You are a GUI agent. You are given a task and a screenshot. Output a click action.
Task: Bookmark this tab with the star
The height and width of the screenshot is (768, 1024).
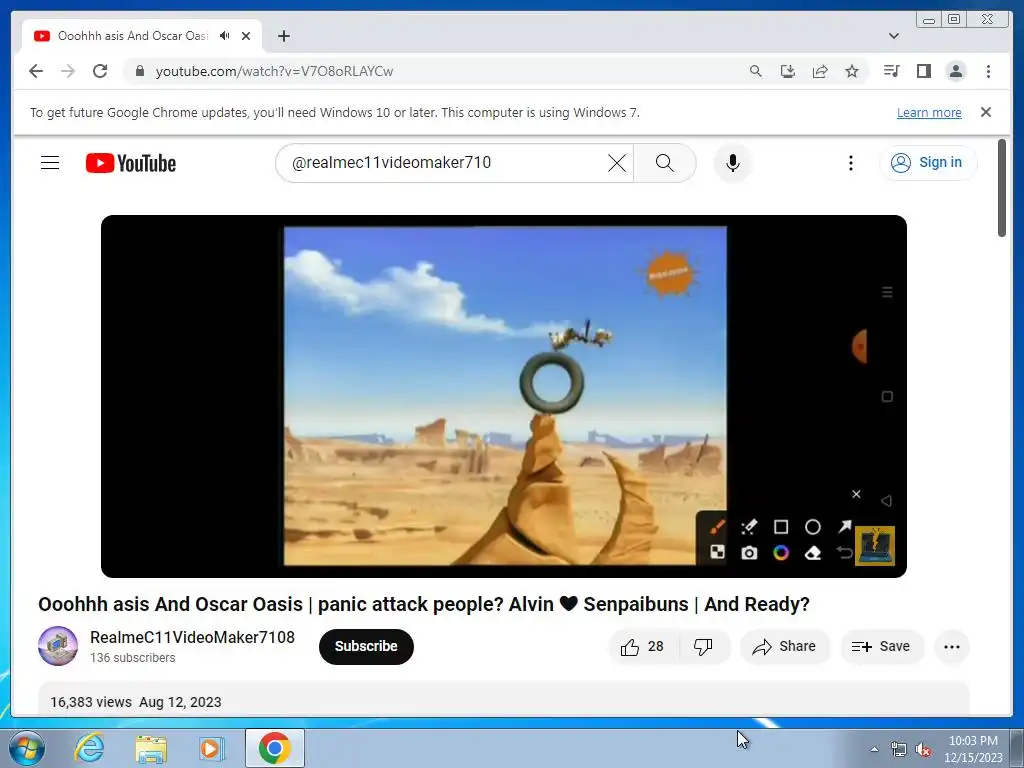click(852, 71)
